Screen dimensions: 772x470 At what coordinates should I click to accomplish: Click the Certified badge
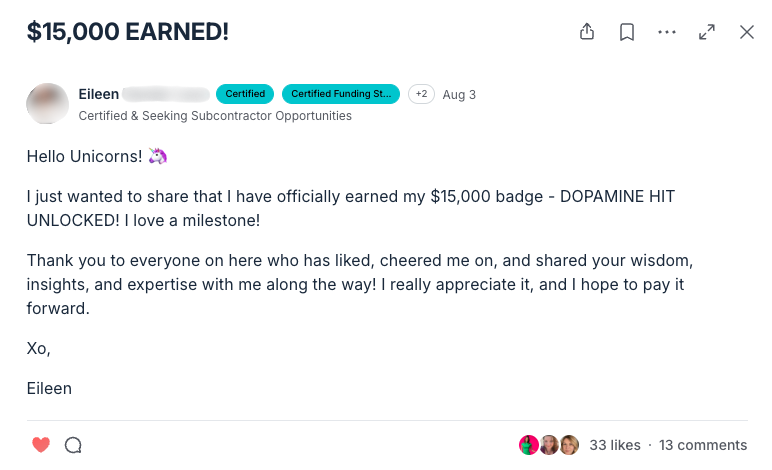[x=245, y=94]
